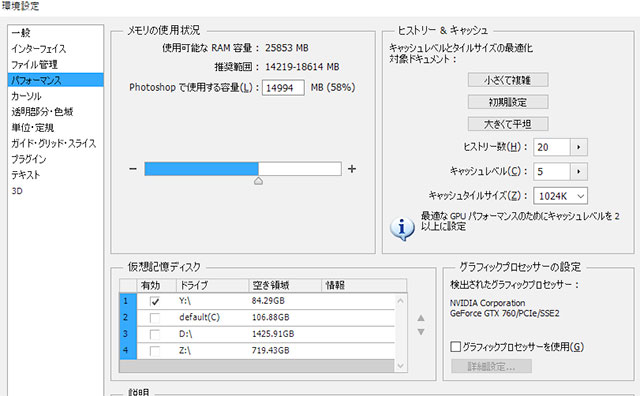
Task: Select インターフェイス in the sidebar
Action: click(38, 49)
